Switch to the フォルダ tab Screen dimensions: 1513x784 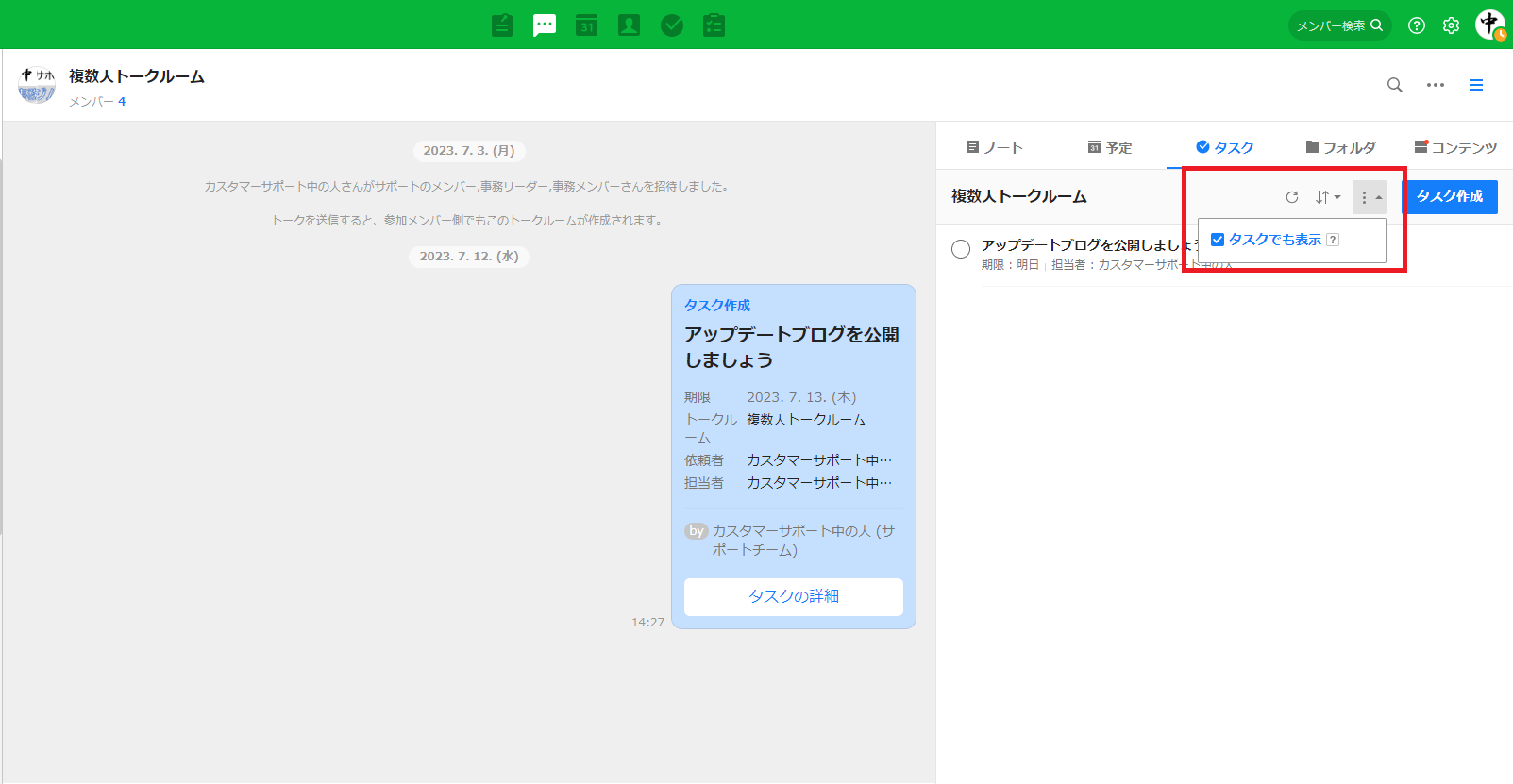tap(1340, 147)
